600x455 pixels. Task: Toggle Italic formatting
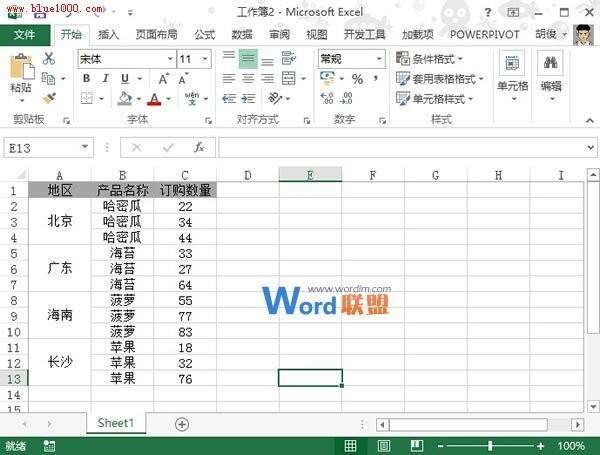[x=106, y=79]
